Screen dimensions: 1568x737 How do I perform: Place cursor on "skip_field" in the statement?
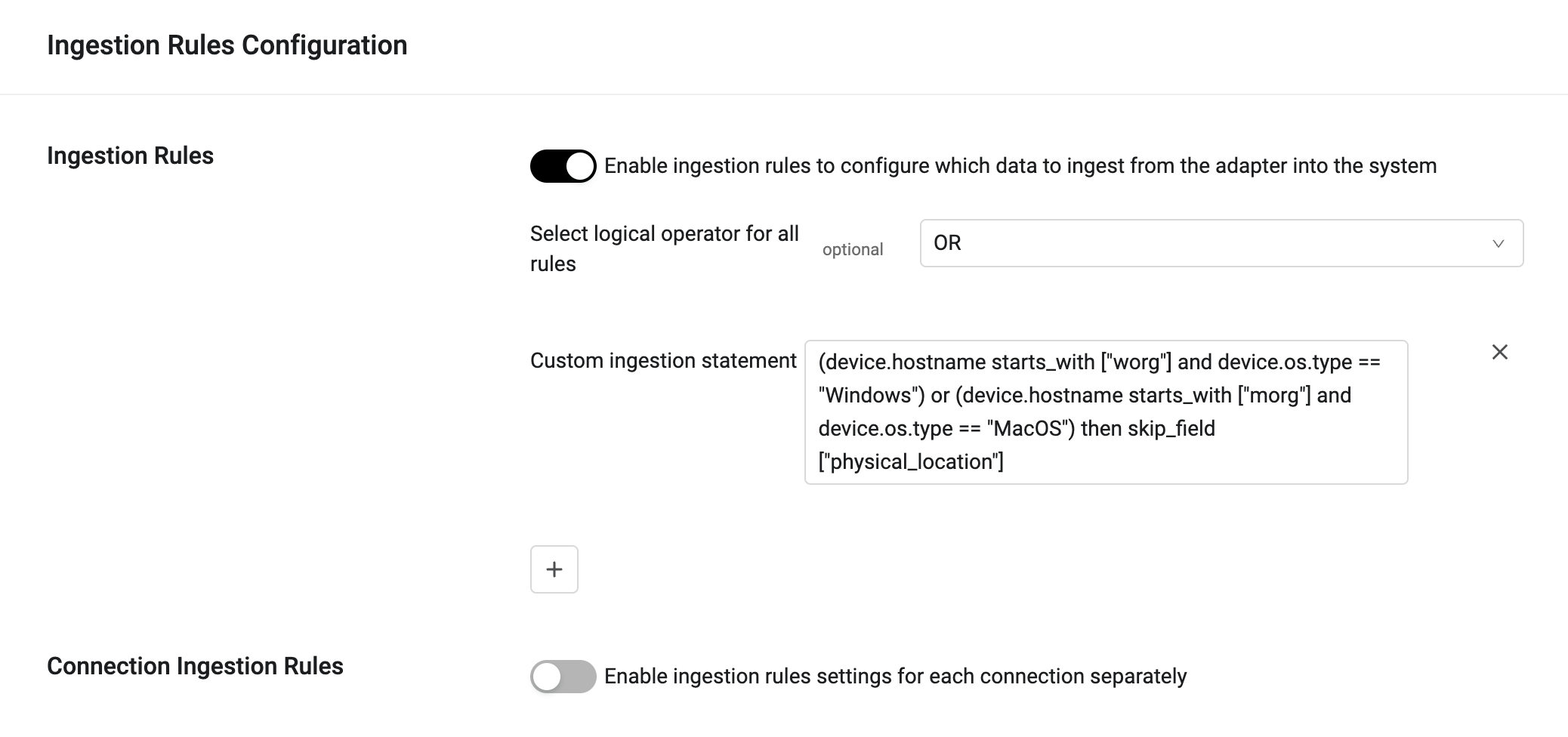[1171, 429]
